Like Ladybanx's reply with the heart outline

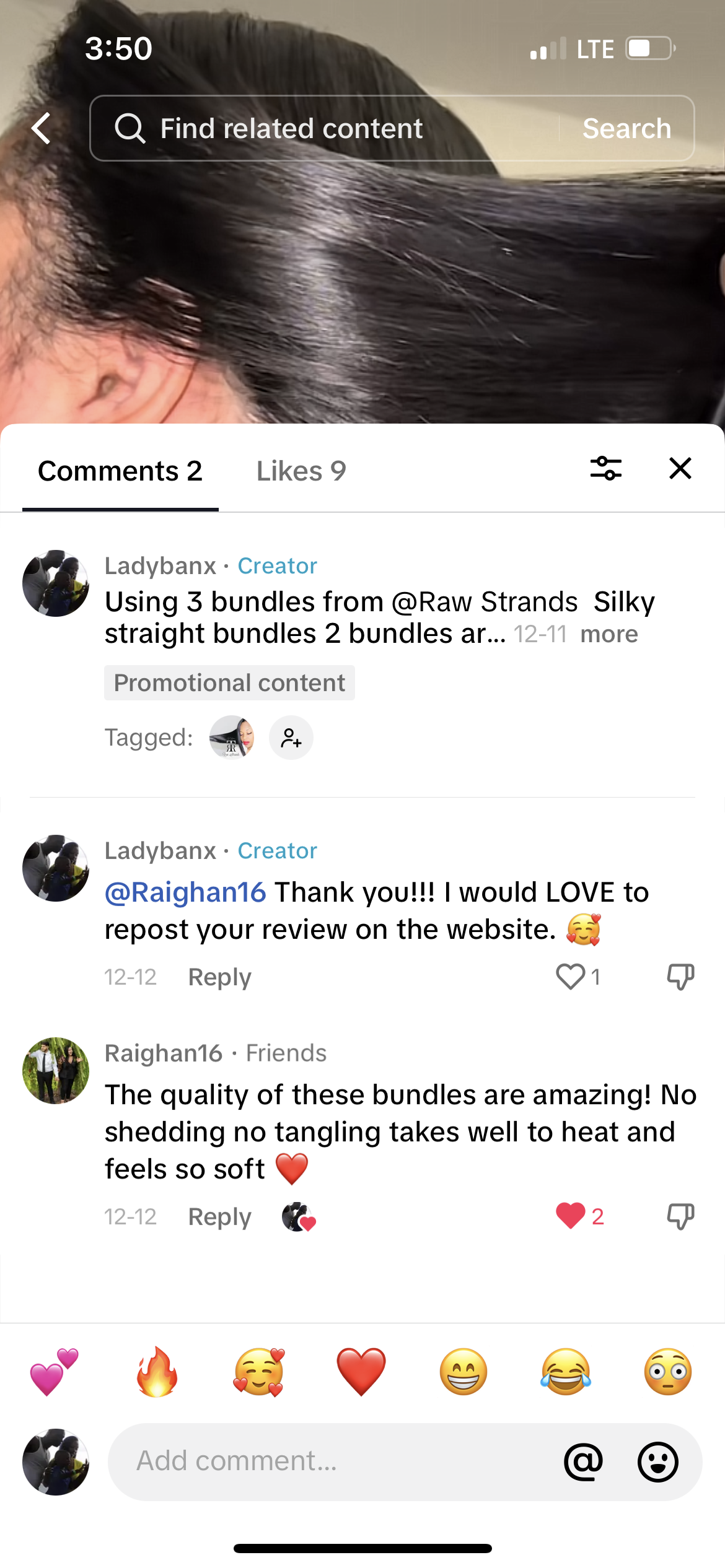[571, 977]
